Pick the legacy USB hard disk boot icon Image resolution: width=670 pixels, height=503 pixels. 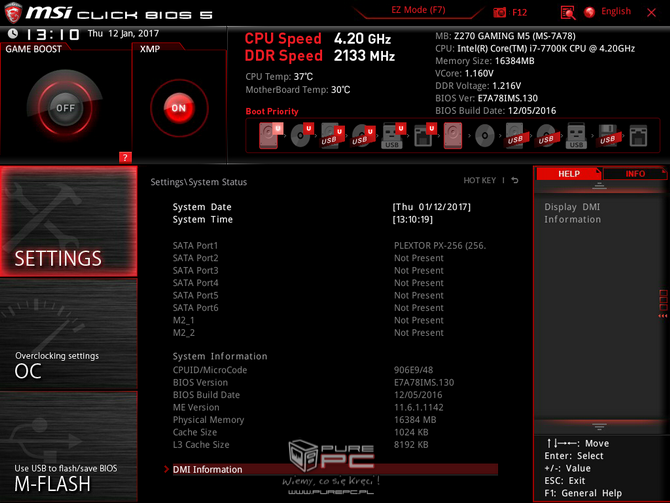click(515, 135)
